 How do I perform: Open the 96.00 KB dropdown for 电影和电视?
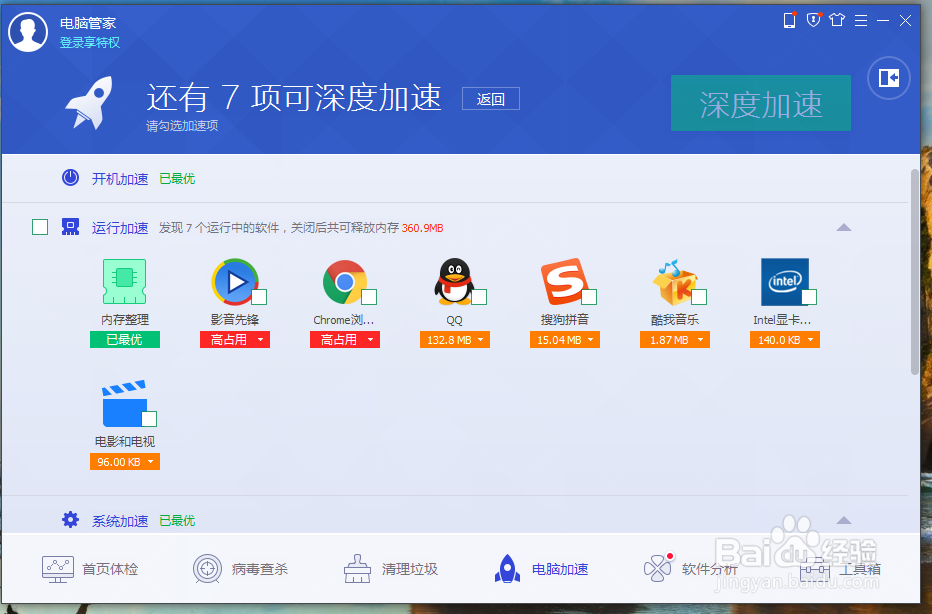125,461
